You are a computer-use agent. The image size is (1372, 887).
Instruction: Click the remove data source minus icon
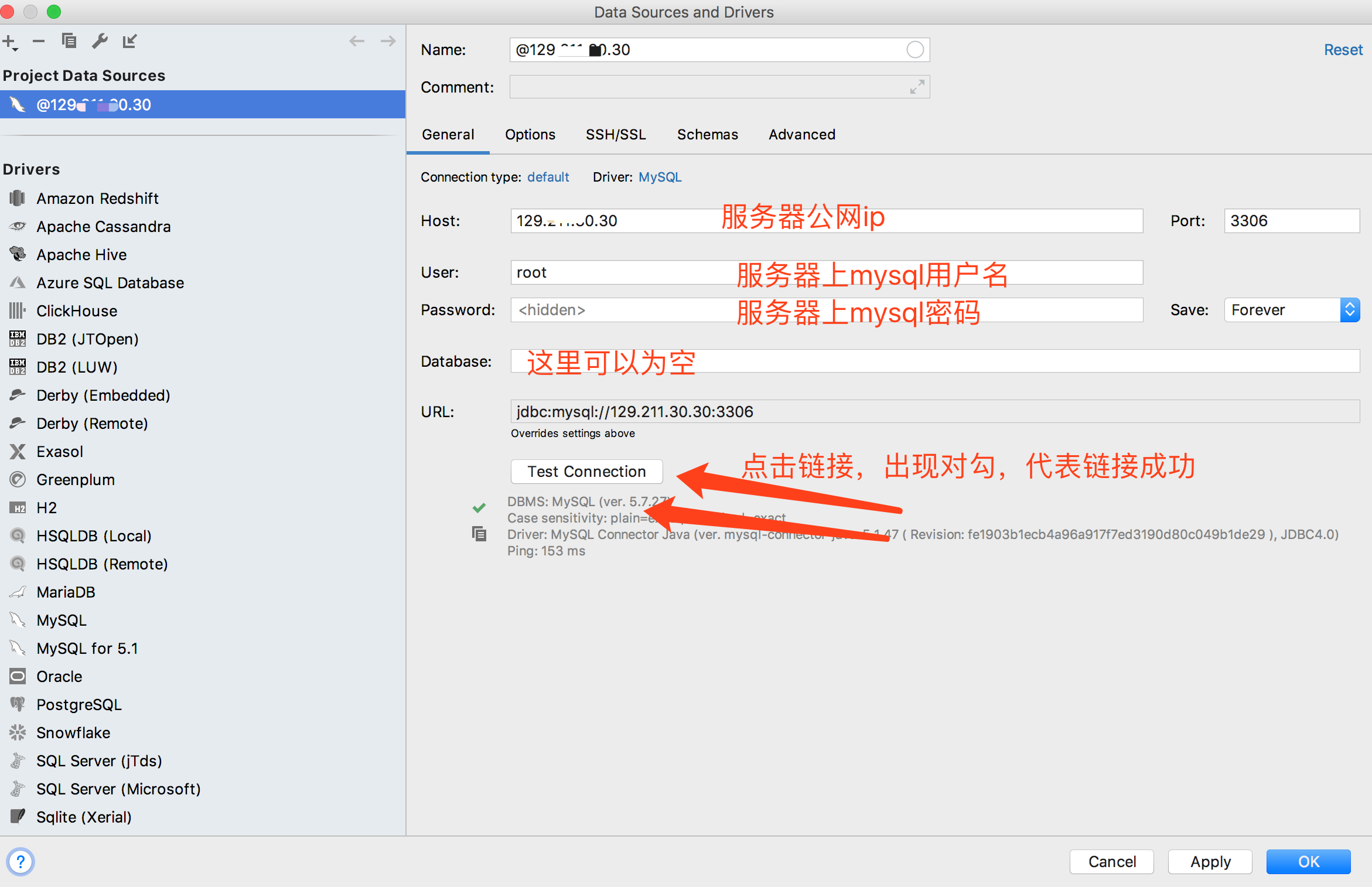click(x=39, y=41)
